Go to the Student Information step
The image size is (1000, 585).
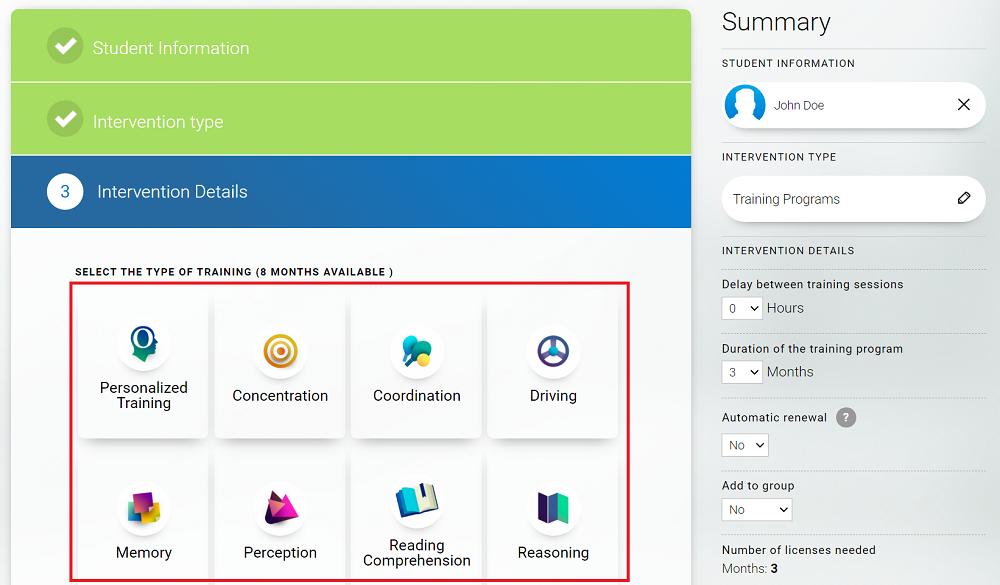pos(171,48)
